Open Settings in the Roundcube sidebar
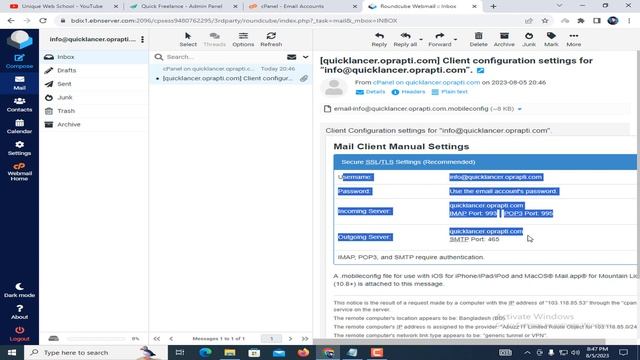This screenshot has height=360, width=640. click(19, 148)
